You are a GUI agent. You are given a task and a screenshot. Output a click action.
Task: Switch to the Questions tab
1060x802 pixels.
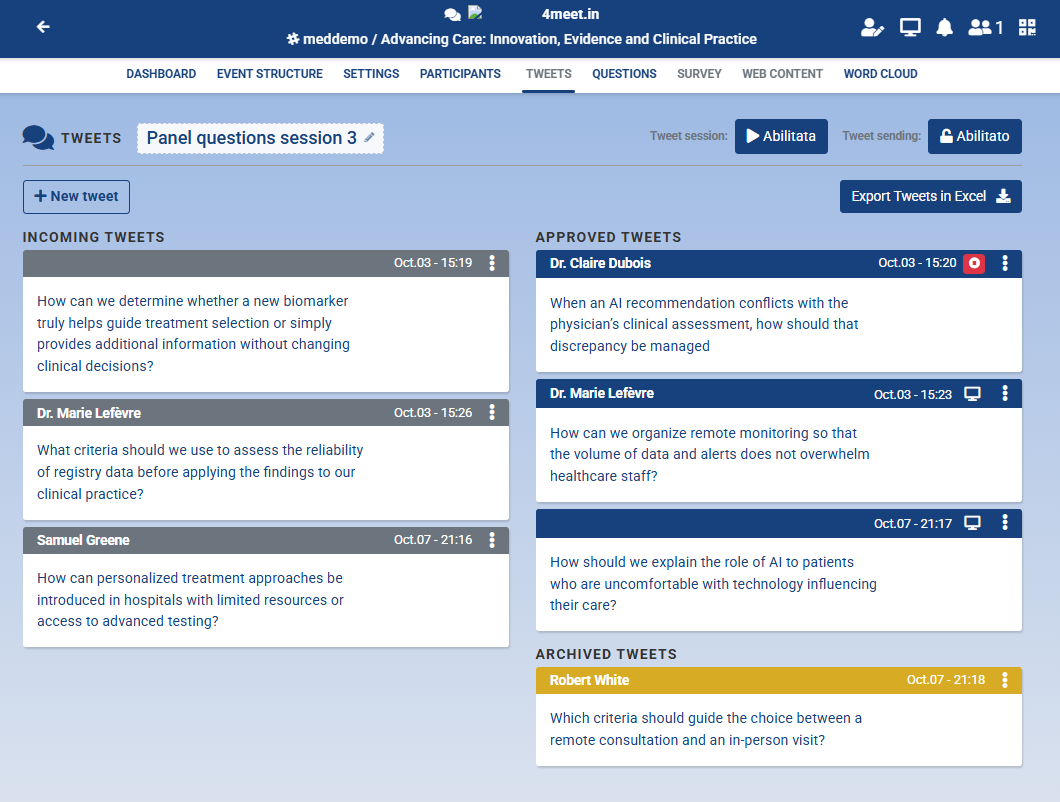tap(624, 74)
